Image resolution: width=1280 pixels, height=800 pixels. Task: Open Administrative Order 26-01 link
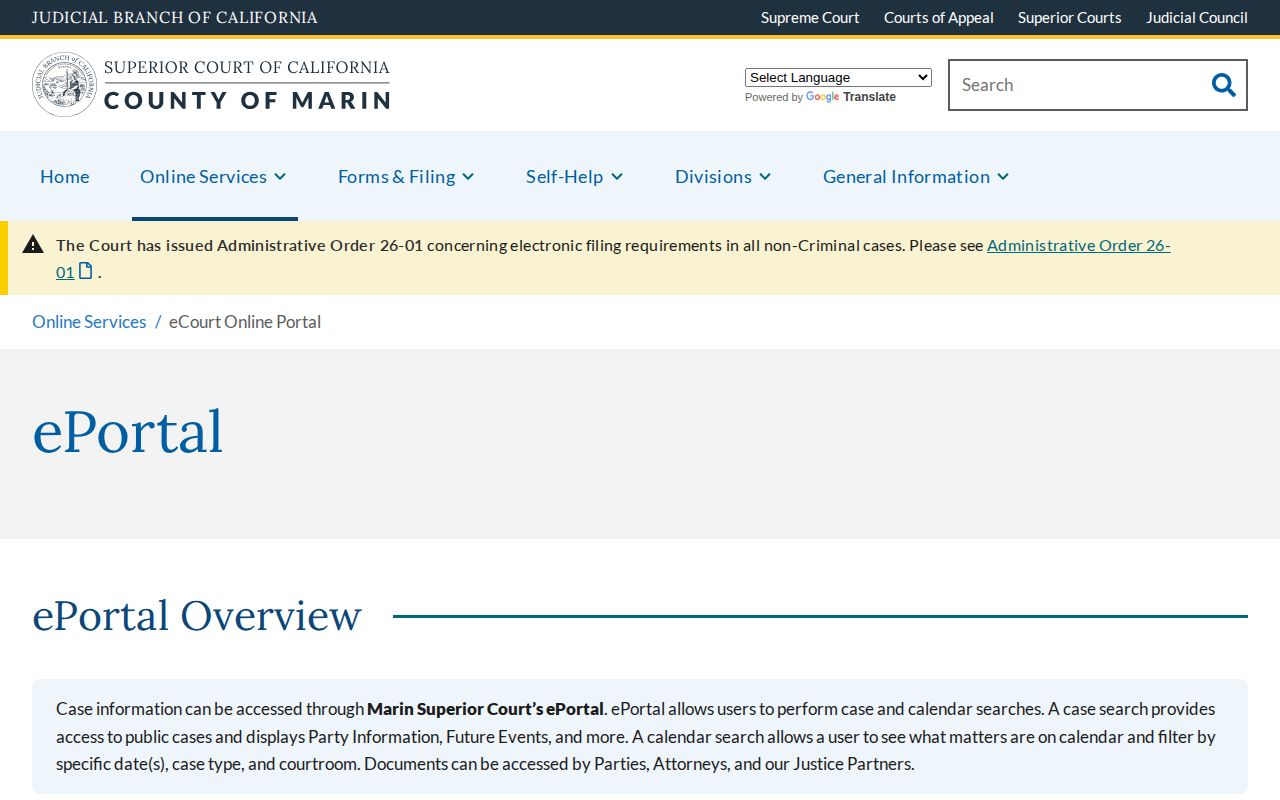pos(1078,245)
